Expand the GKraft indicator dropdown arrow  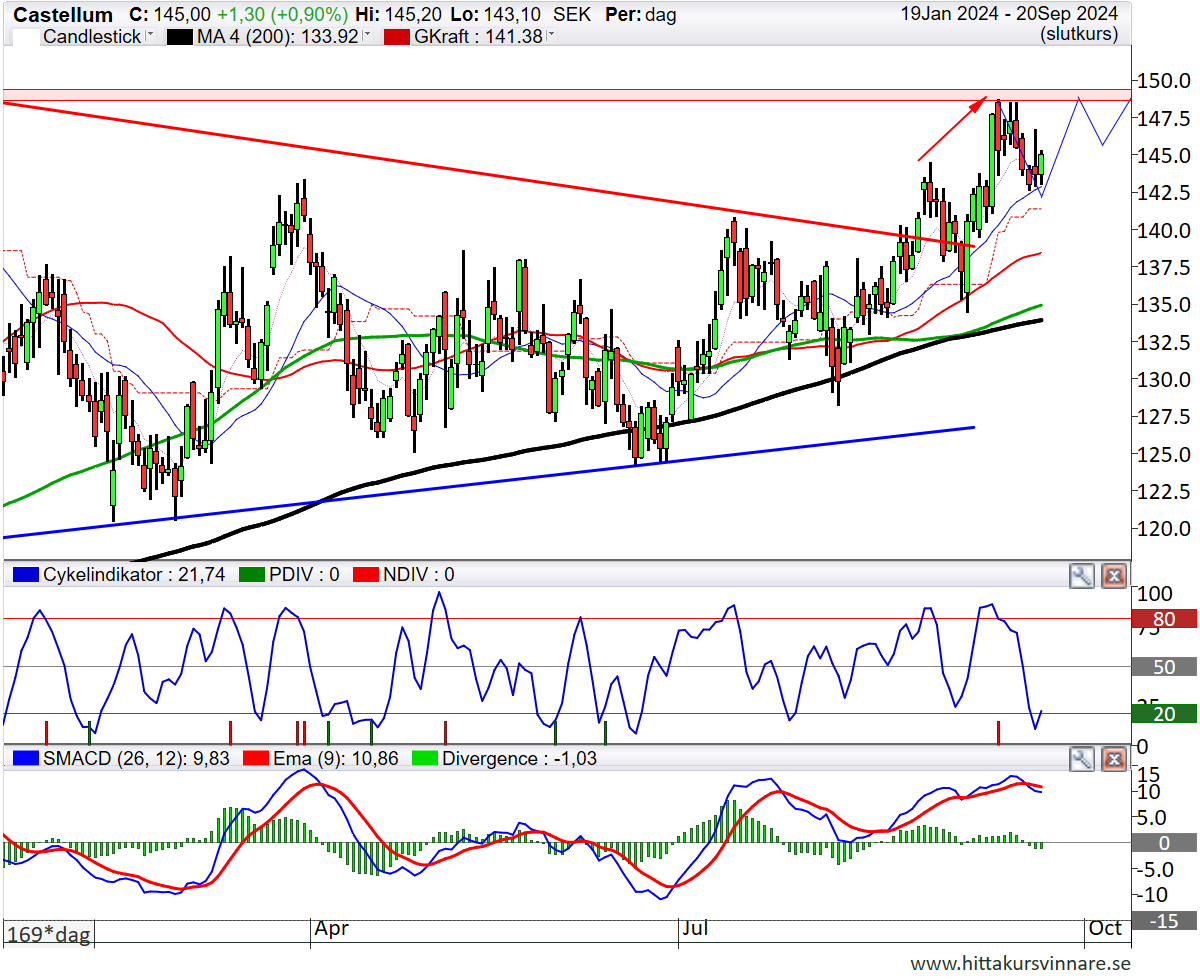click(x=550, y=36)
